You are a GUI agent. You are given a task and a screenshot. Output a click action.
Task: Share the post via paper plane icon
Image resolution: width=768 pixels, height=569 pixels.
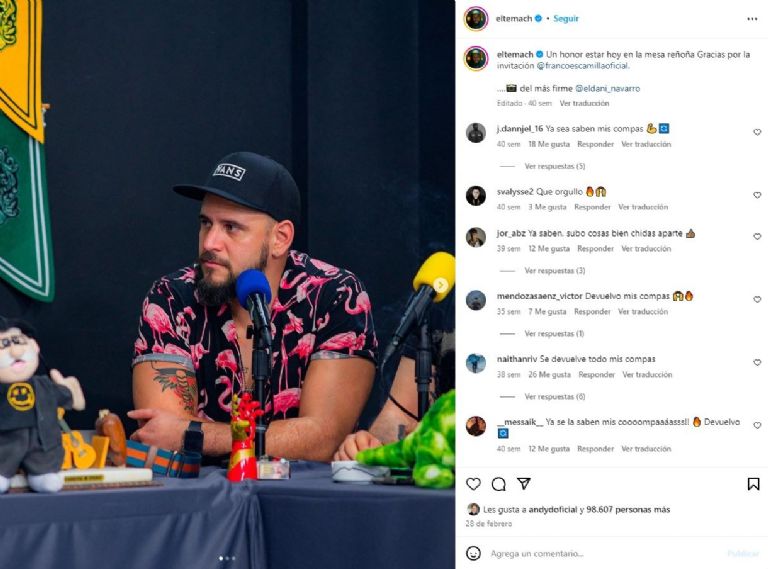(x=524, y=484)
